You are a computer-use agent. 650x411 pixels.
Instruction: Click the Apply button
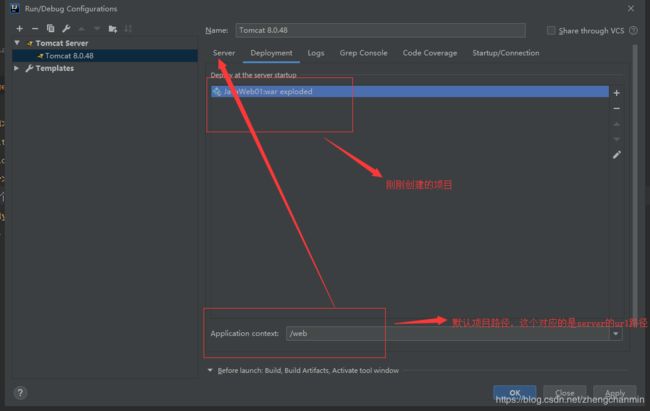[x=615, y=392]
